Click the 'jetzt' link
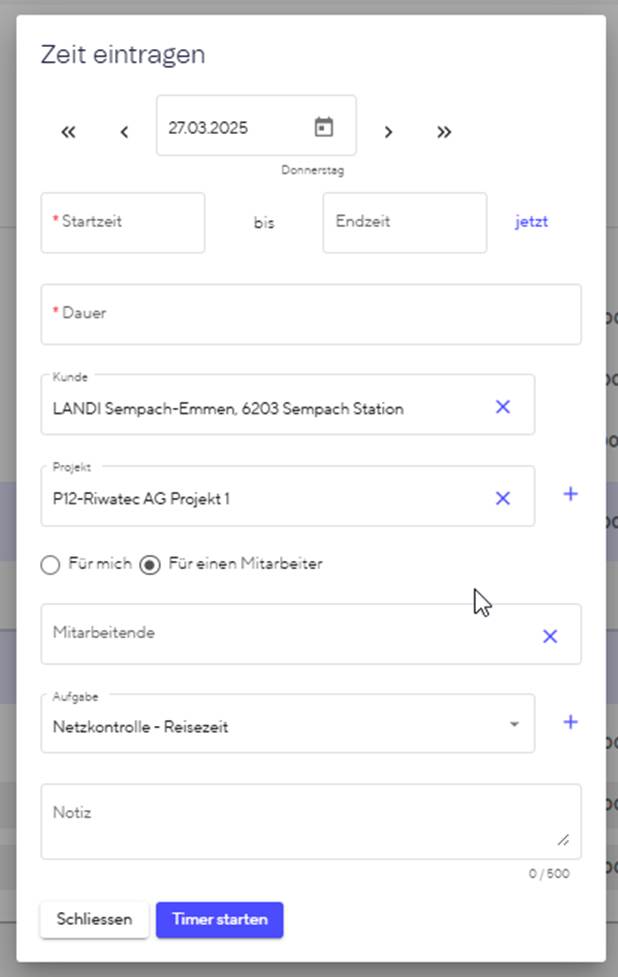Viewport: 618px width, 977px height. coord(531,222)
